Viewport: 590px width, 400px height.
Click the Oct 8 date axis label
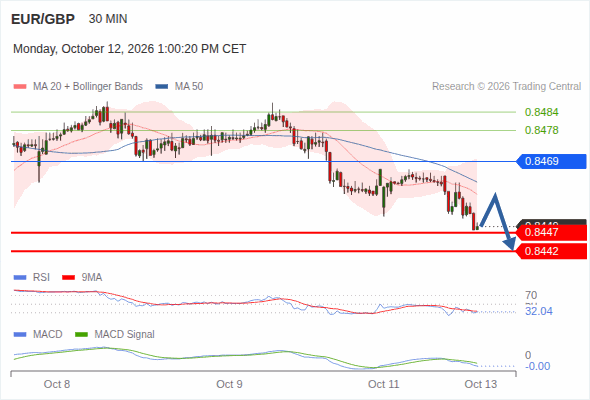click(57, 384)
